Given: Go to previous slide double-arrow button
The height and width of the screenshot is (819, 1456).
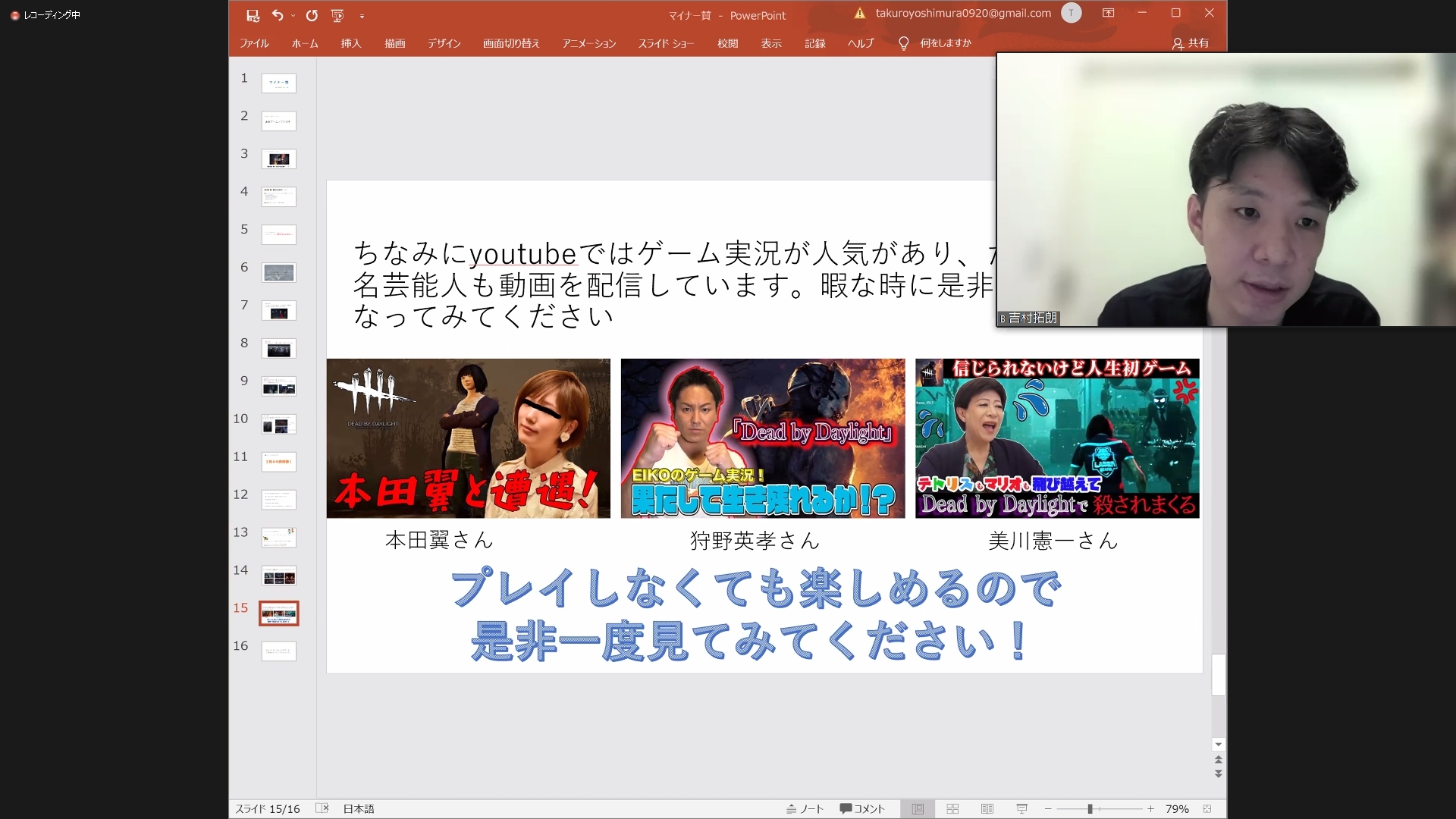Looking at the screenshot, I should coord(1219,759).
